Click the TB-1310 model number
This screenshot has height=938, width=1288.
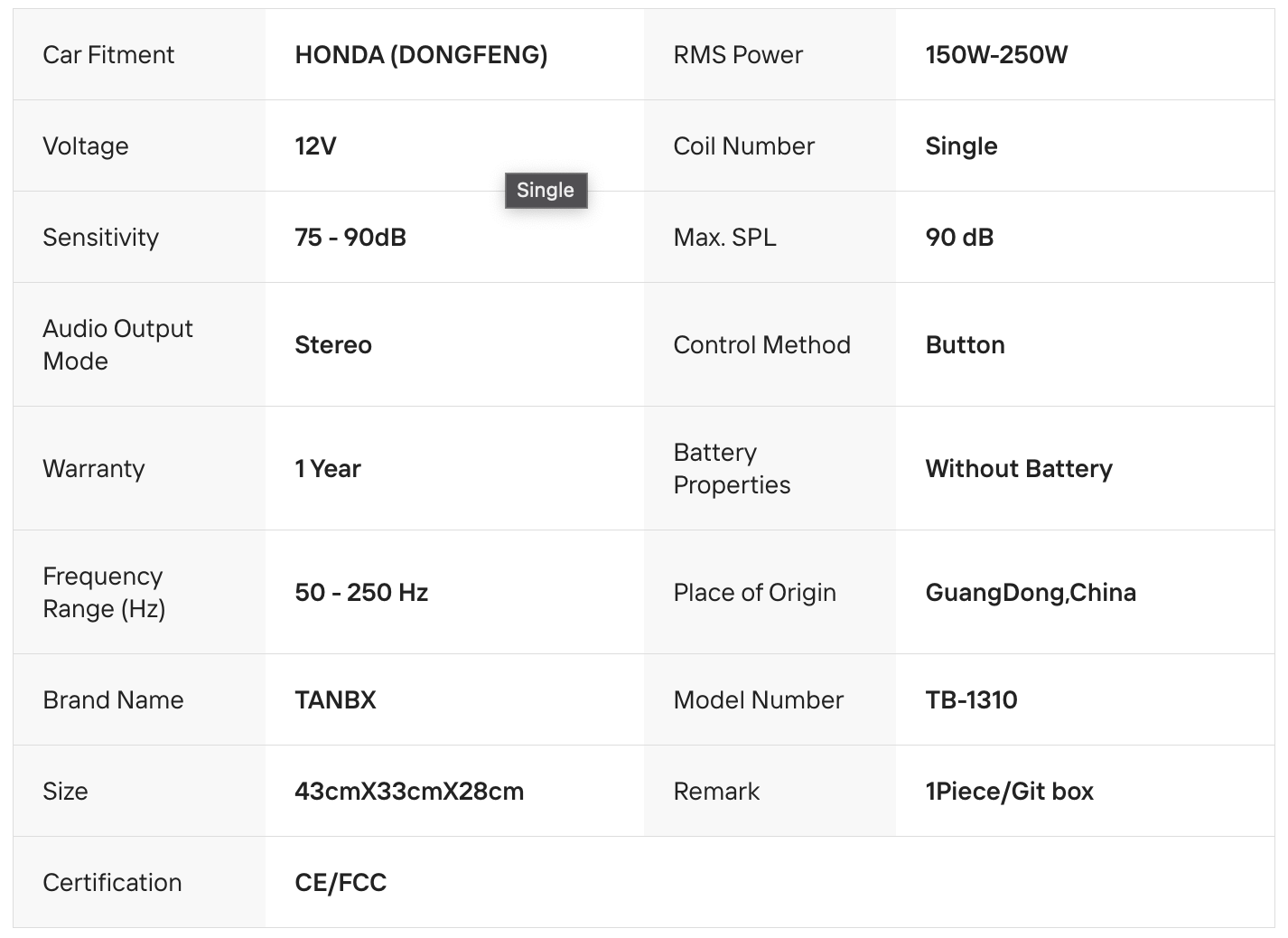click(971, 700)
